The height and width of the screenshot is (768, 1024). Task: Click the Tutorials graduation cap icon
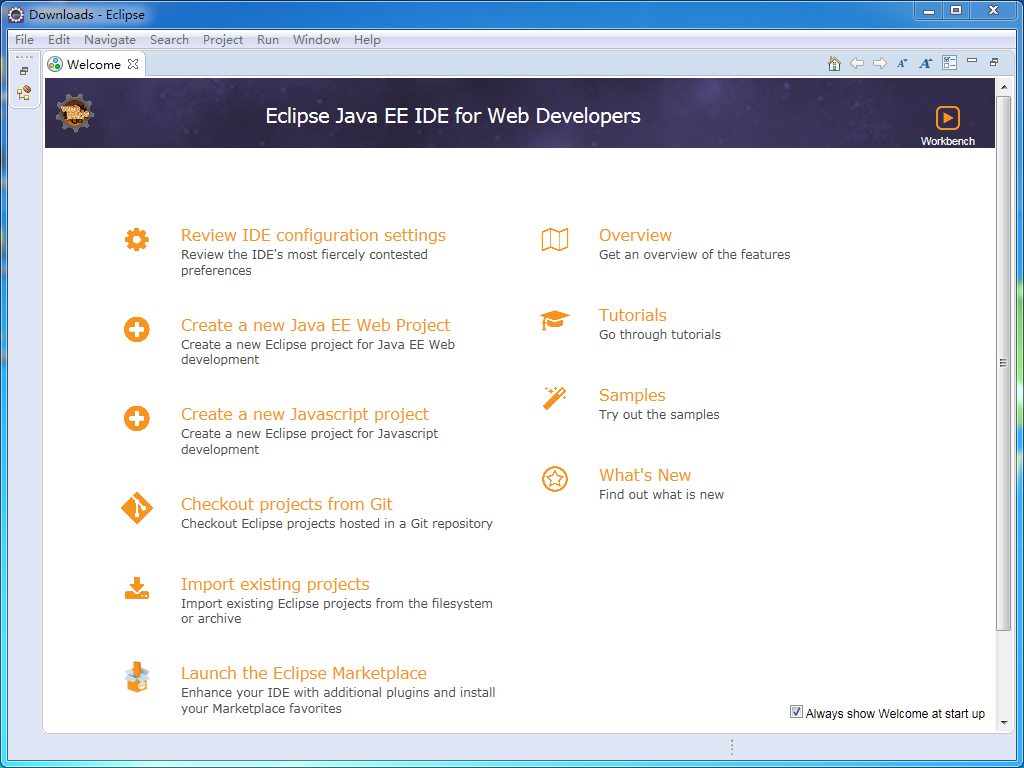555,320
